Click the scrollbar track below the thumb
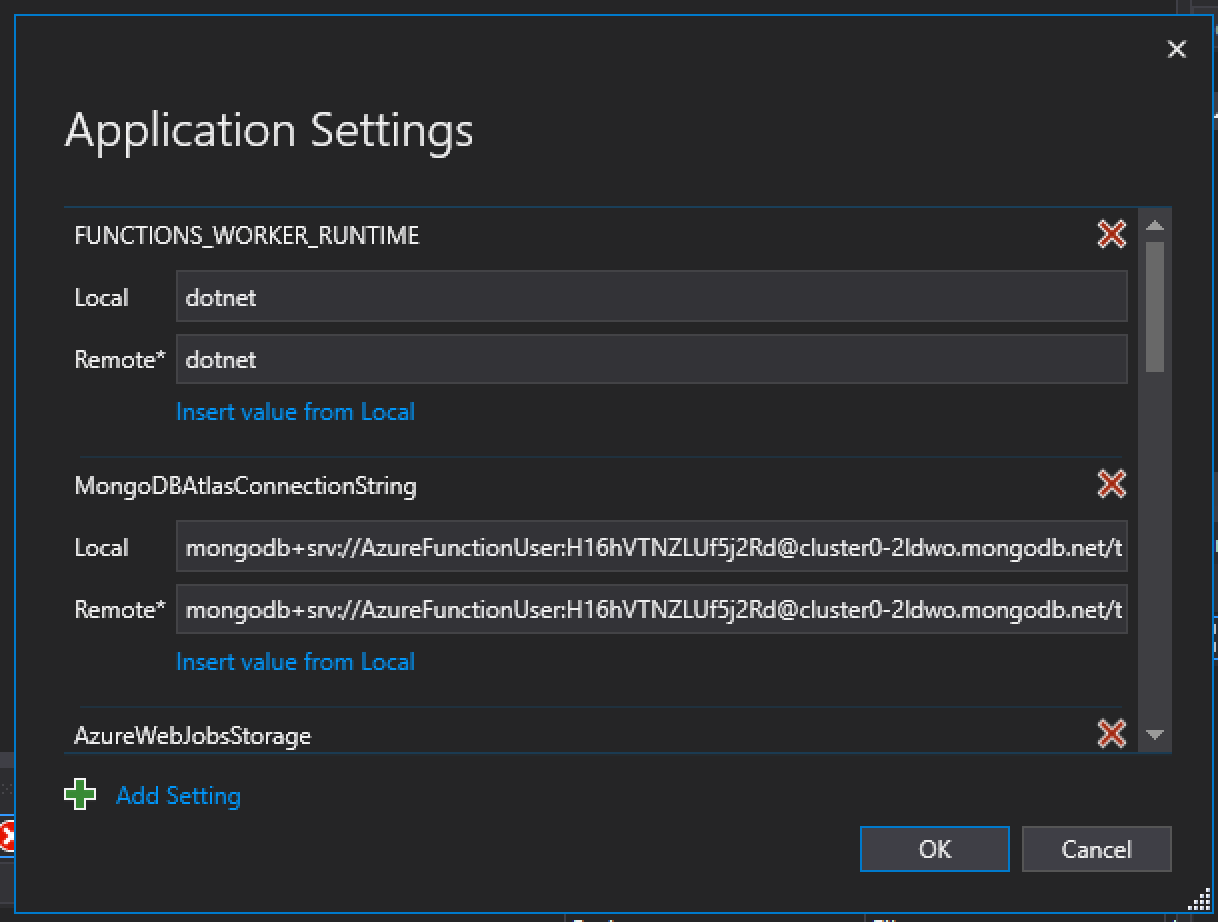Screen dimensions: 1218x922 coord(1155,550)
